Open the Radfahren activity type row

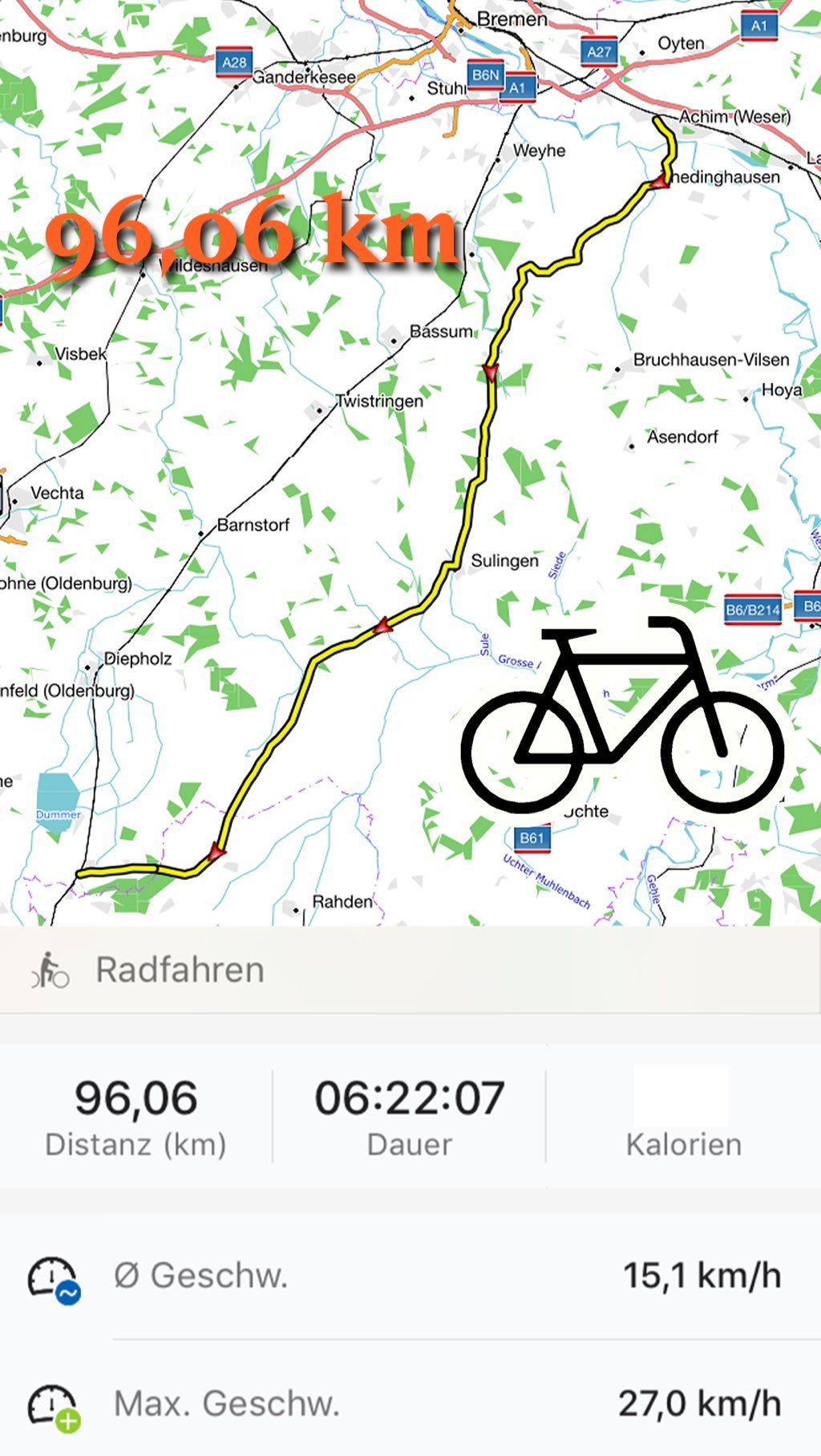[x=410, y=970]
